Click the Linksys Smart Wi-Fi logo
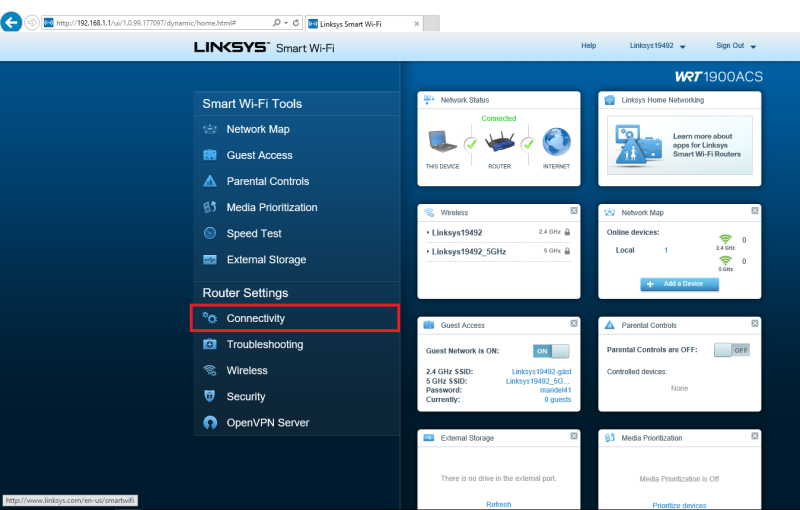The height and width of the screenshot is (510, 800). tap(264, 47)
